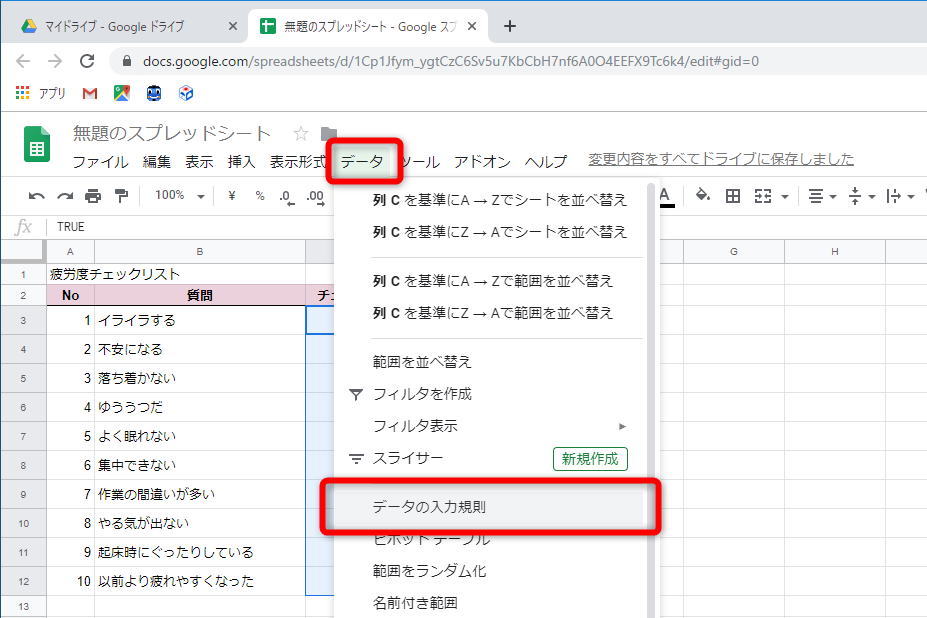This screenshot has width=927, height=618.
Task: Select the text color A control
Action: [664, 196]
